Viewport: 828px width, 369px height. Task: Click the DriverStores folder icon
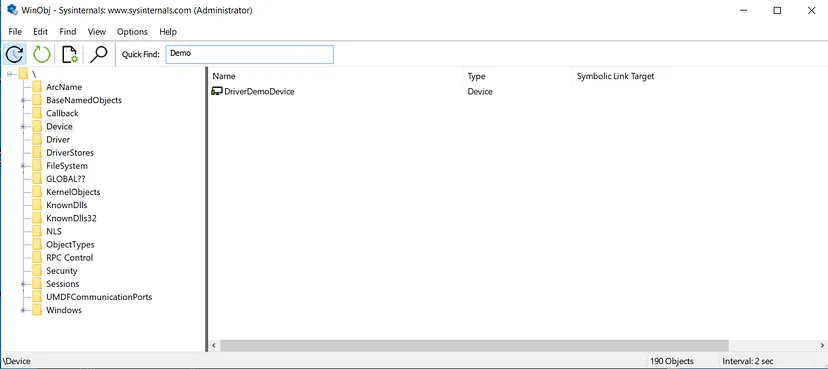[x=36, y=153]
